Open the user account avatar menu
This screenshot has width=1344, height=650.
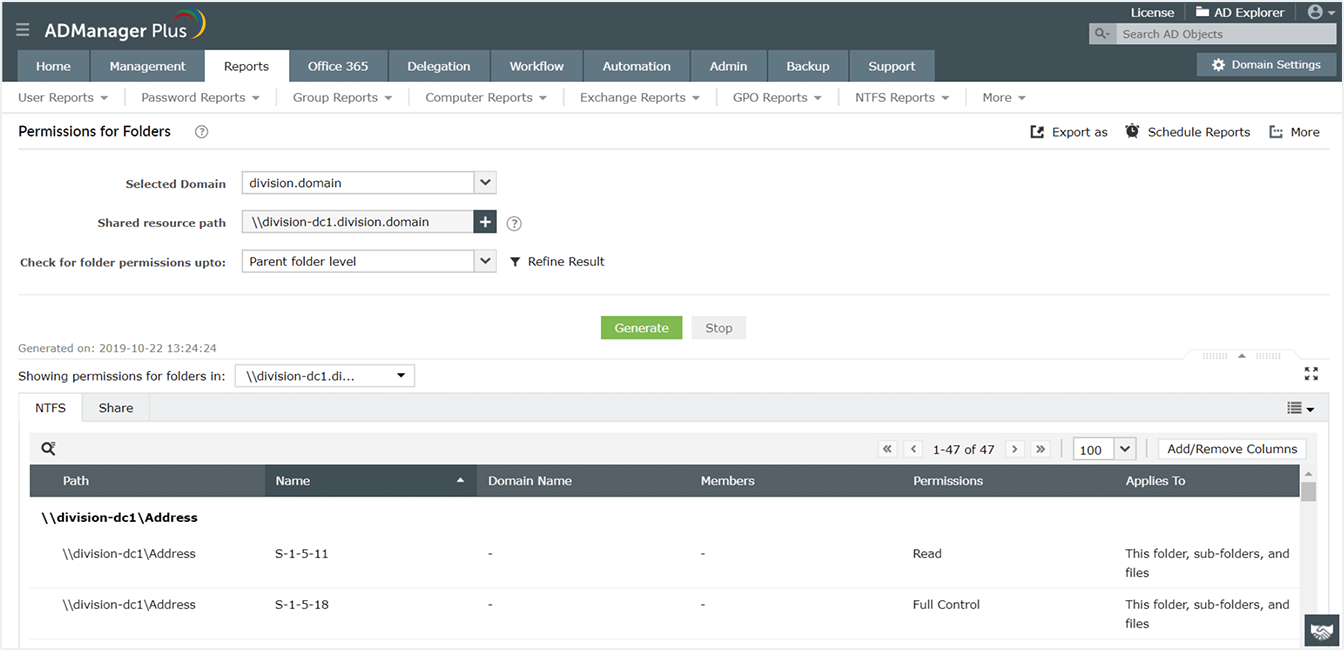[1321, 12]
